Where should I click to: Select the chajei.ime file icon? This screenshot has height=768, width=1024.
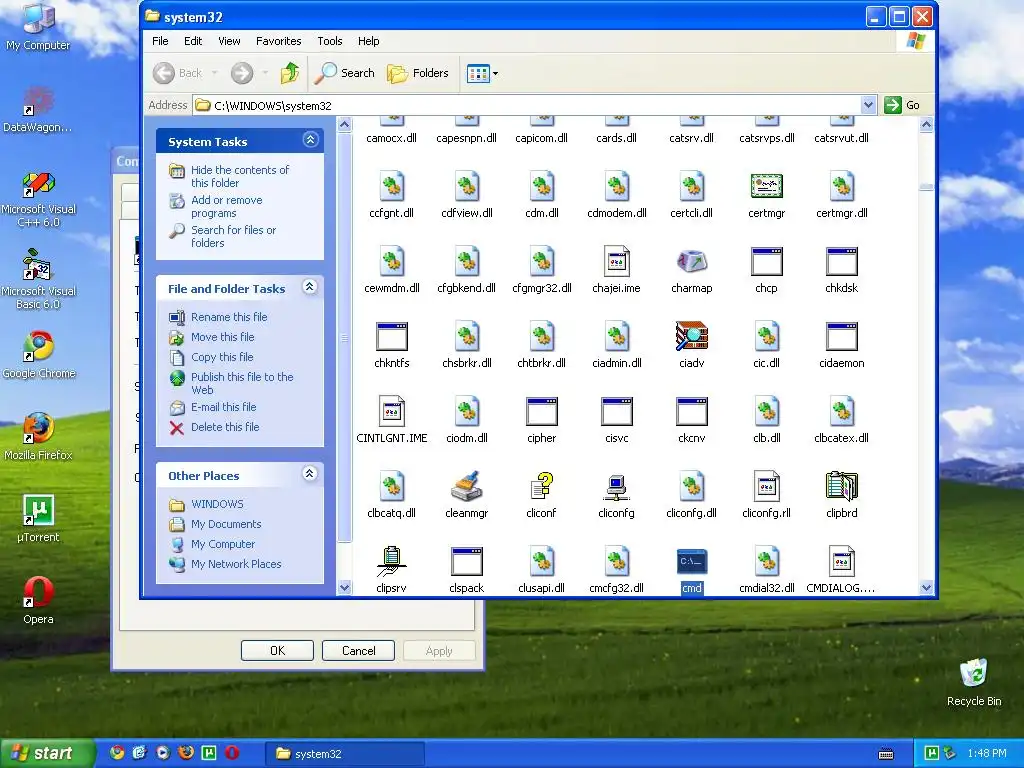point(616,262)
